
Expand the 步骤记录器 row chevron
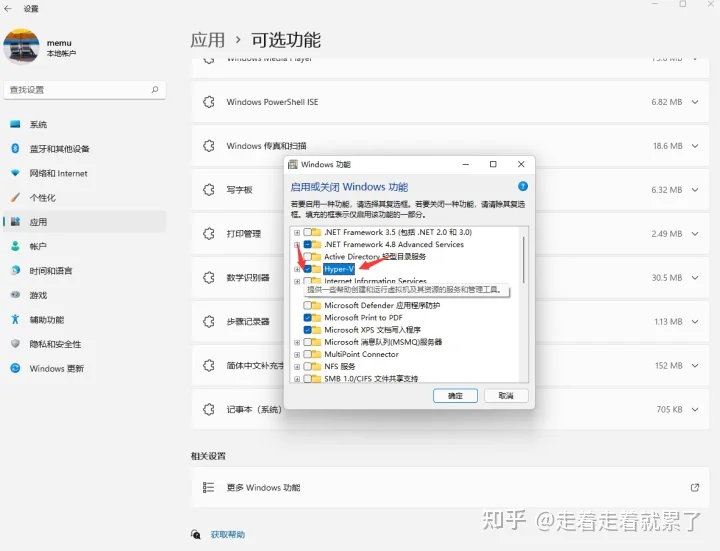(695, 321)
